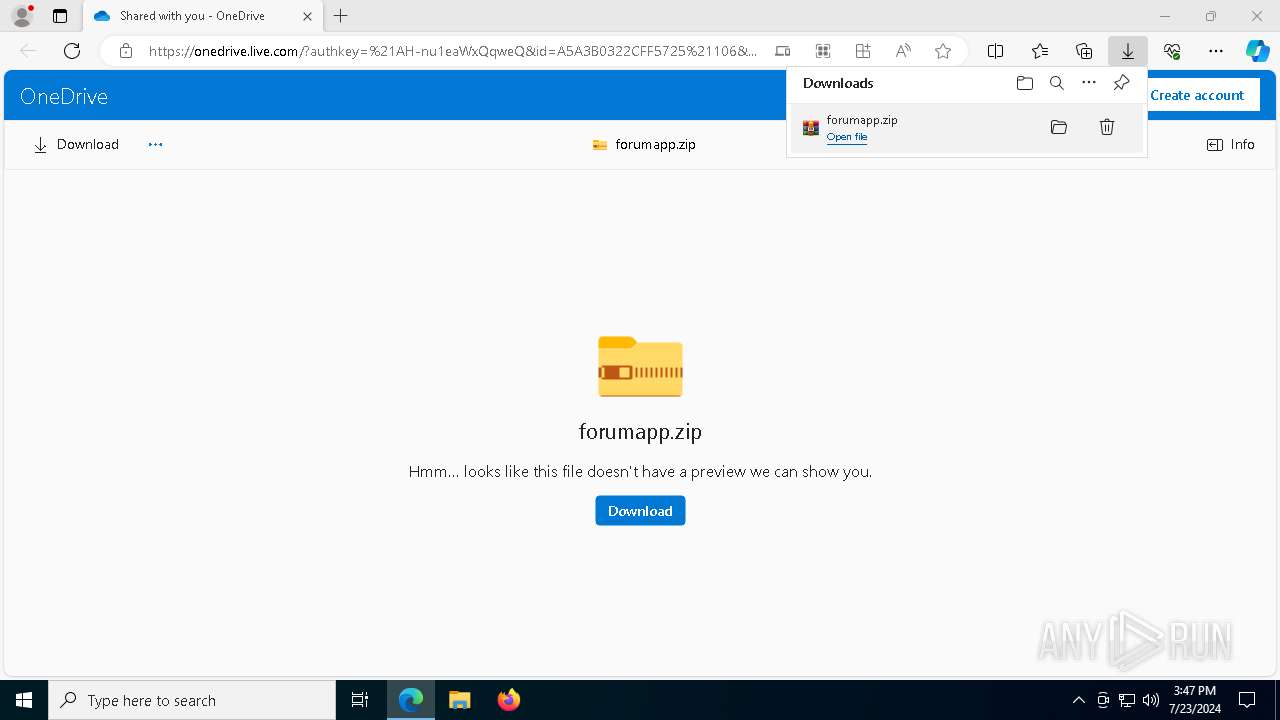Open the cast media icon in address bar
Screen dimensions: 1280x720
tap(783, 51)
